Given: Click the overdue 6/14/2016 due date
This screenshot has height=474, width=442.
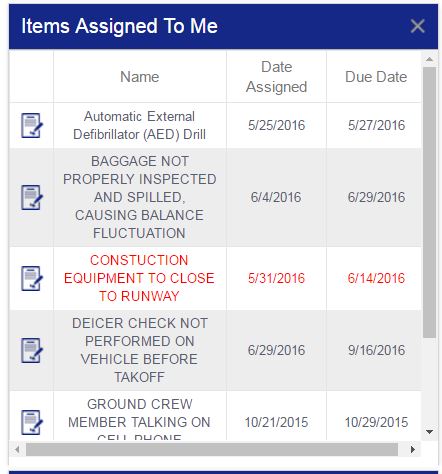Looking at the screenshot, I should [376, 278].
